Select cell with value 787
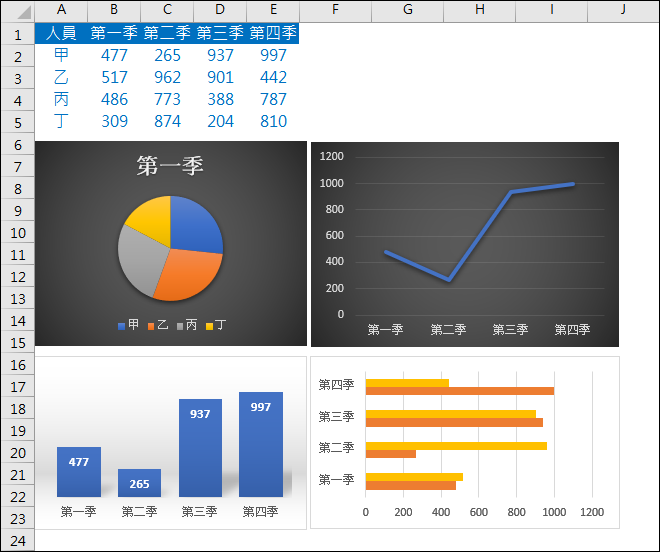The image size is (660, 552). click(x=273, y=99)
